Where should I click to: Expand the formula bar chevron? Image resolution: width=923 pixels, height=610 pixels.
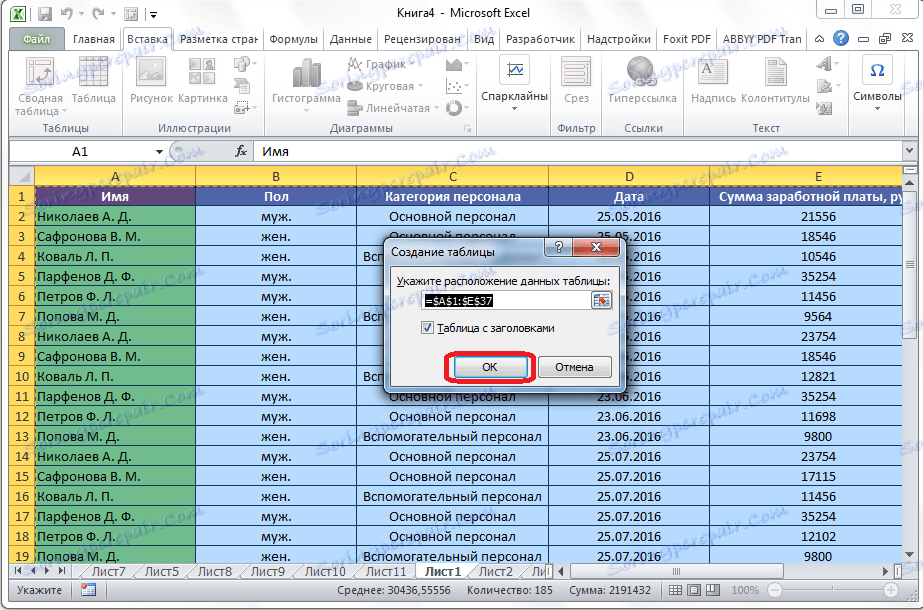tap(911, 151)
